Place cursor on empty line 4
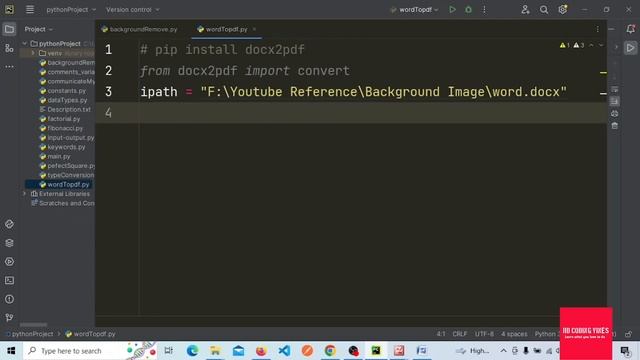This screenshot has height=360, width=640. [x=351, y=113]
